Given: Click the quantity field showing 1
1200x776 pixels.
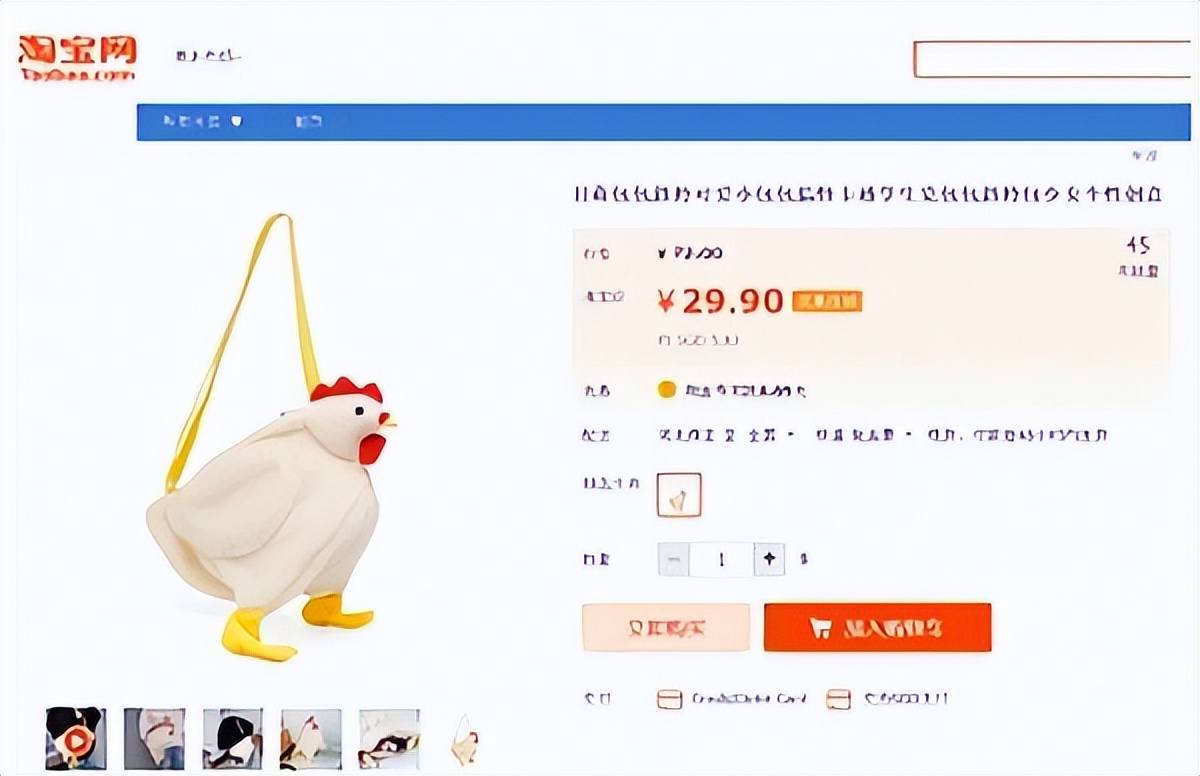Looking at the screenshot, I should 720,559.
